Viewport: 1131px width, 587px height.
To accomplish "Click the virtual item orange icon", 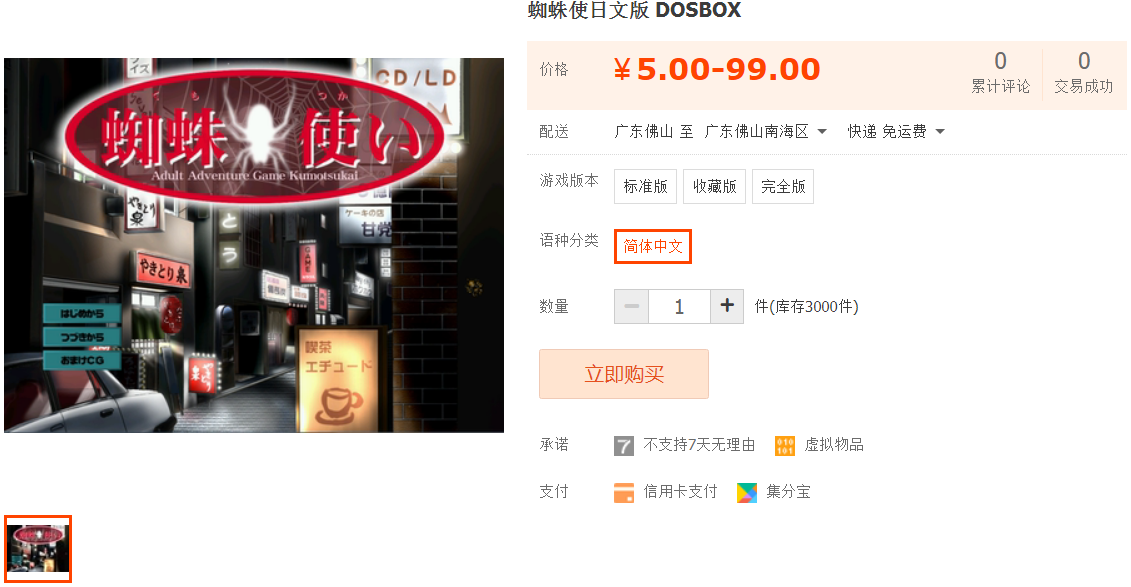I will (x=785, y=446).
